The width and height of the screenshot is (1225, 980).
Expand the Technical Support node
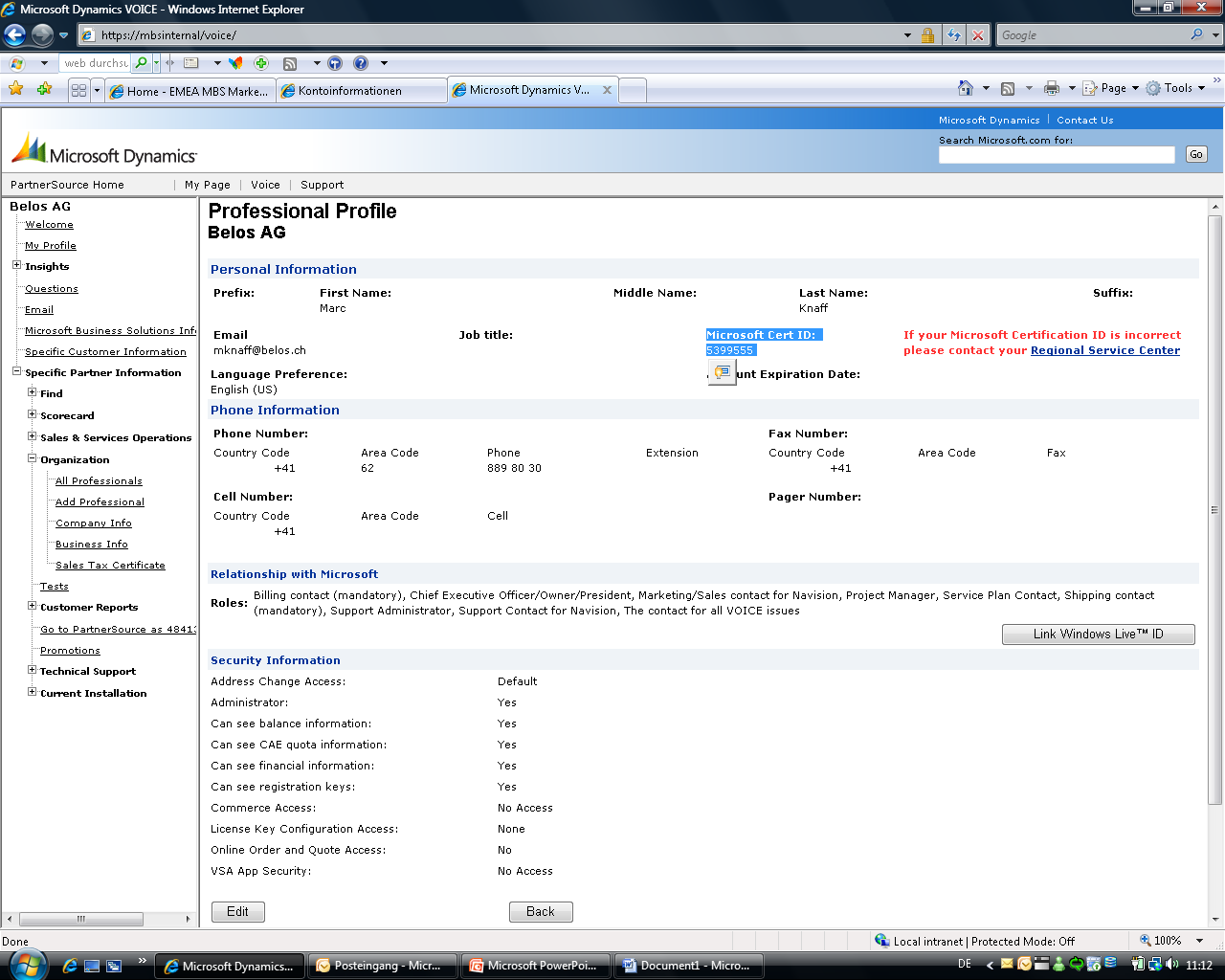pos(32,670)
